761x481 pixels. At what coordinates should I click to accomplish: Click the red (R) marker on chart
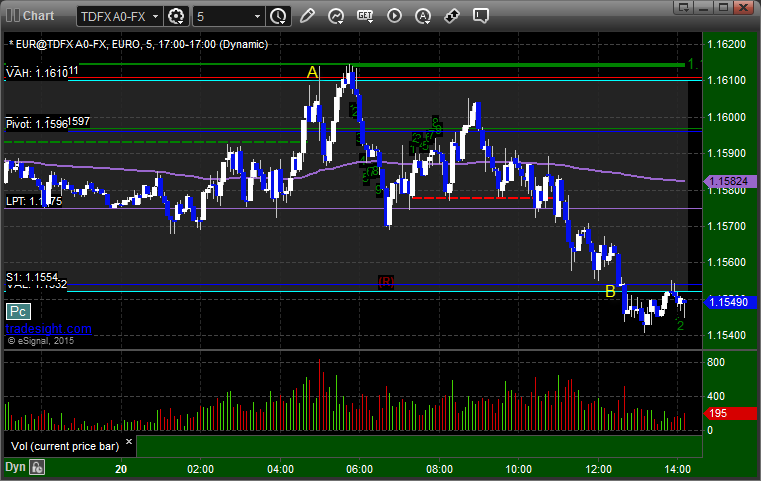pos(386,282)
